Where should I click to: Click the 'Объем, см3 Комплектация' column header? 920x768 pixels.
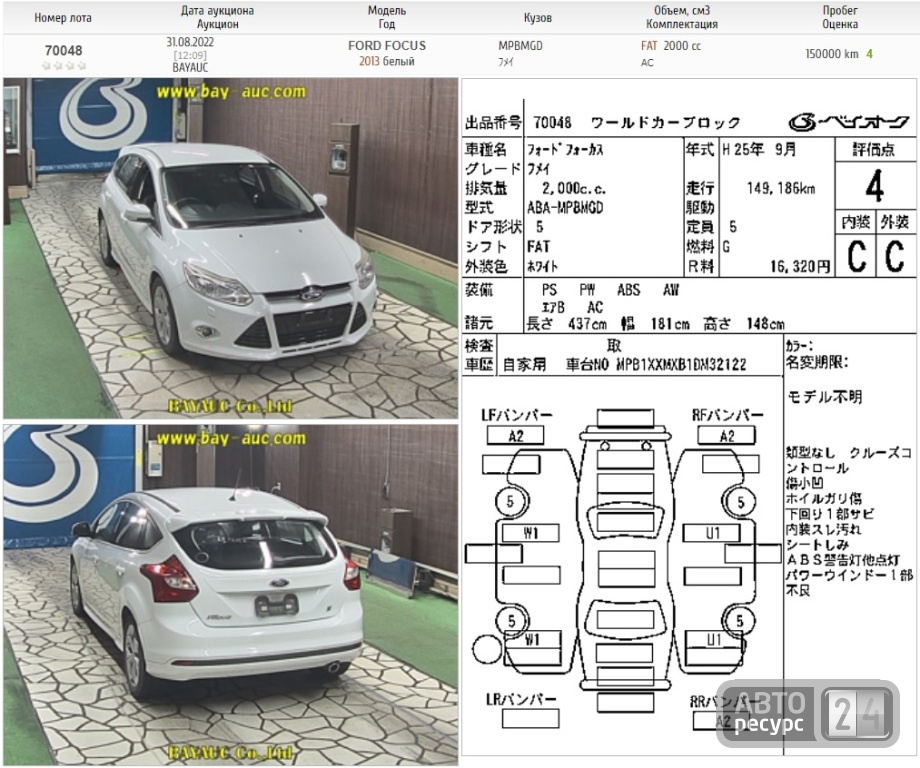coord(682,18)
